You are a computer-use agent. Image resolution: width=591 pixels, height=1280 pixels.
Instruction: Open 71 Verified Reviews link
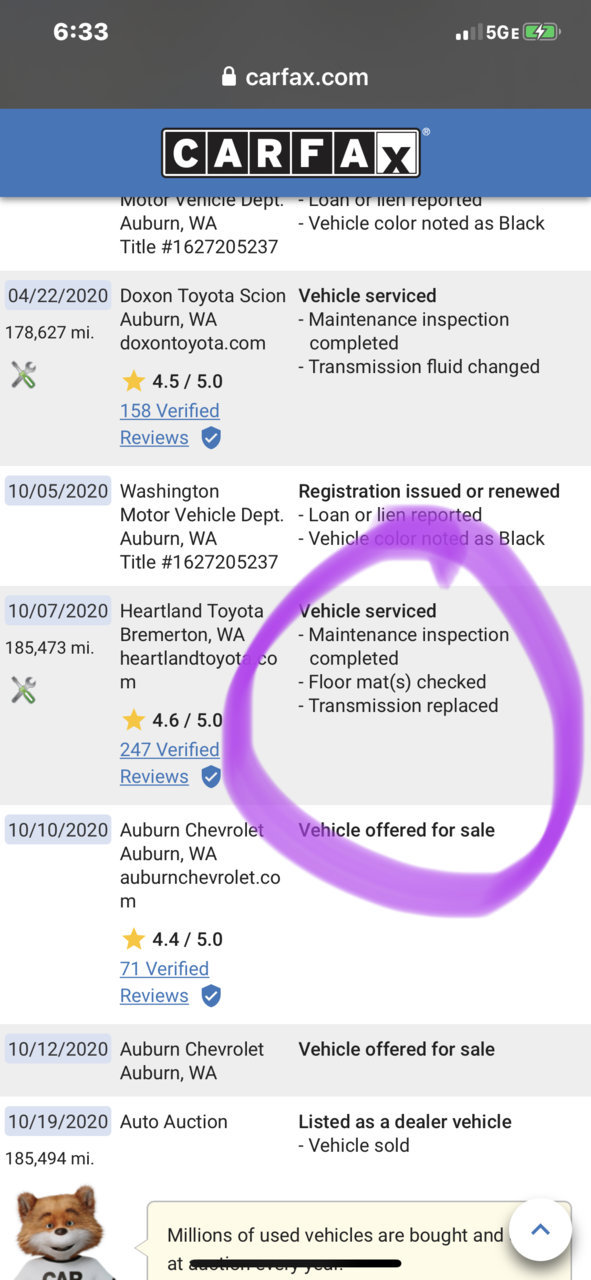tap(164, 982)
